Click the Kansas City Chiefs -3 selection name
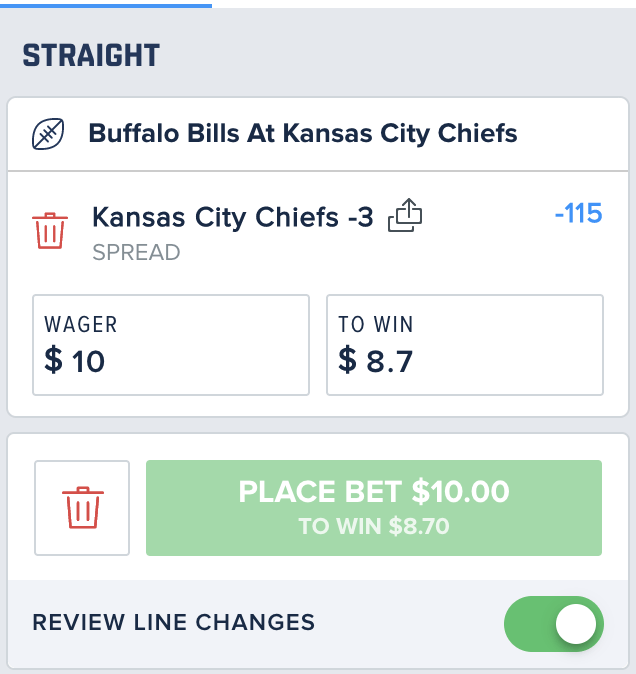The image size is (636, 674). coord(232,217)
